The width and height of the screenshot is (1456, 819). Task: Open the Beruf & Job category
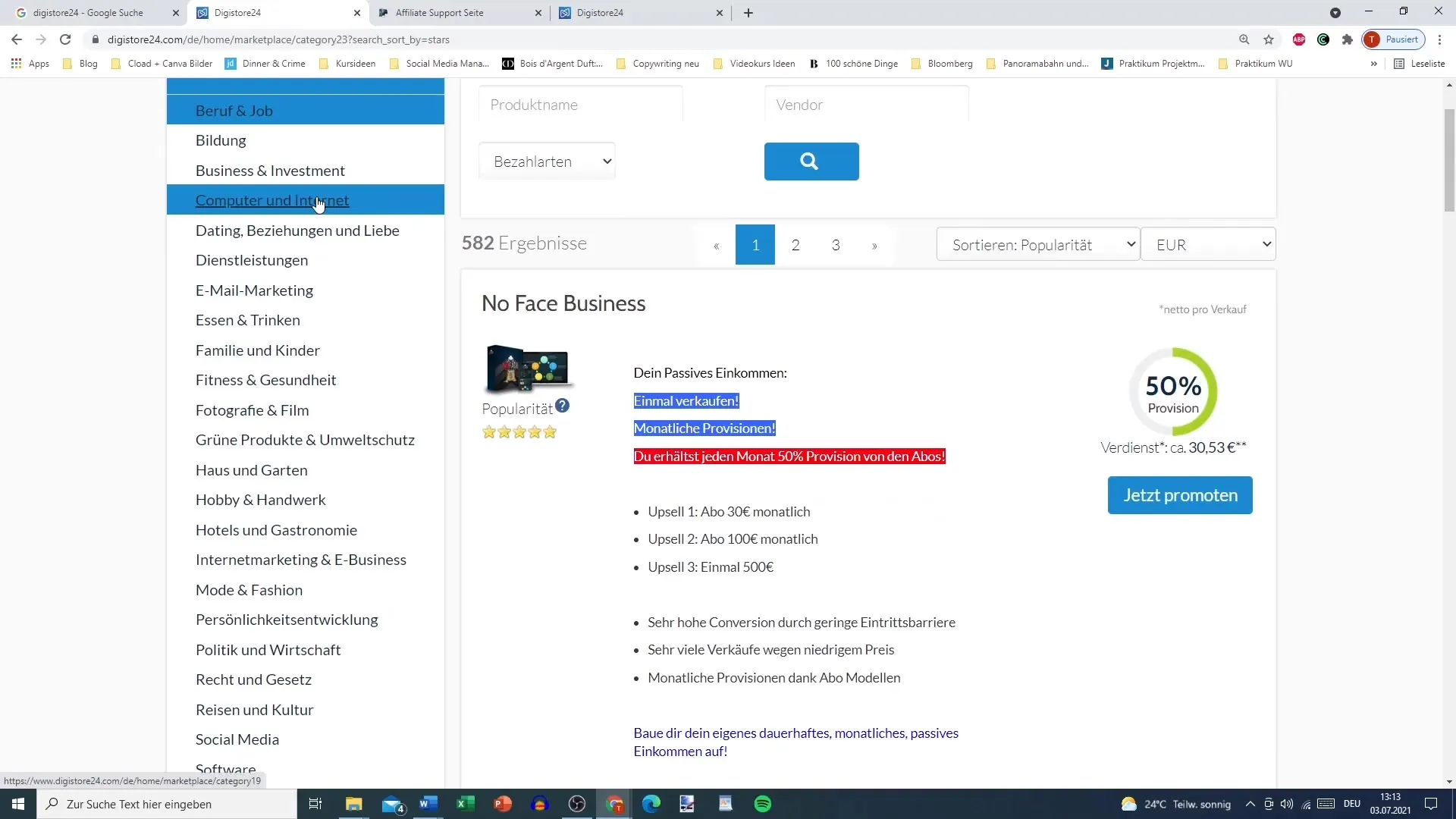(306, 110)
